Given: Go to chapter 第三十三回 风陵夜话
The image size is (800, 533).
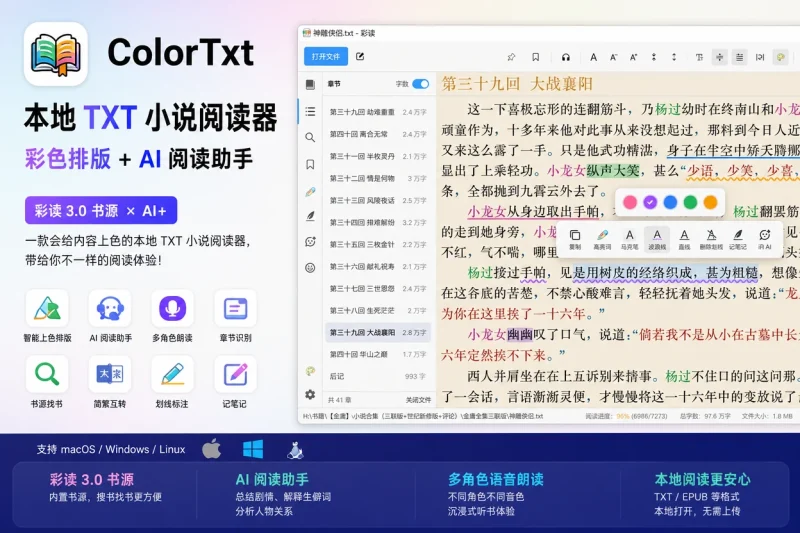Looking at the screenshot, I should click(x=378, y=200).
